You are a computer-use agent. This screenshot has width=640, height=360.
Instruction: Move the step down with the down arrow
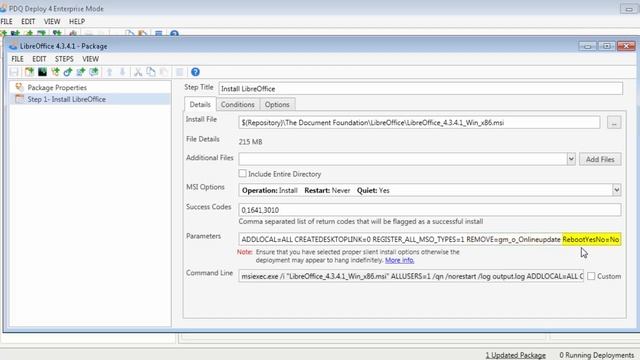pyautogui.click(x=122, y=72)
